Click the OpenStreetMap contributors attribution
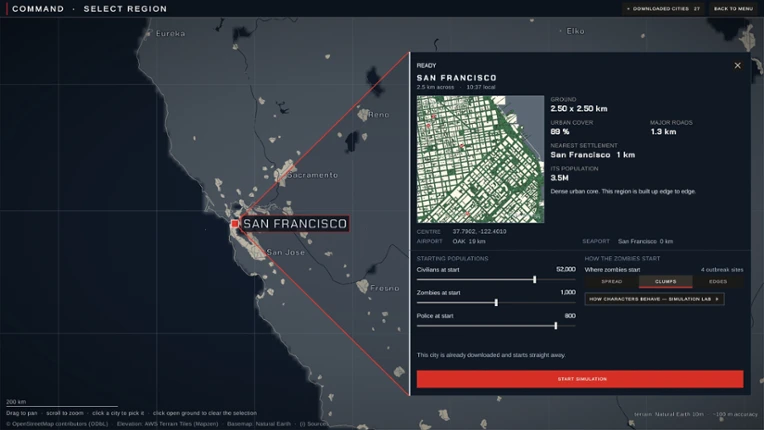Screen dimensions: 764x430 point(57,424)
